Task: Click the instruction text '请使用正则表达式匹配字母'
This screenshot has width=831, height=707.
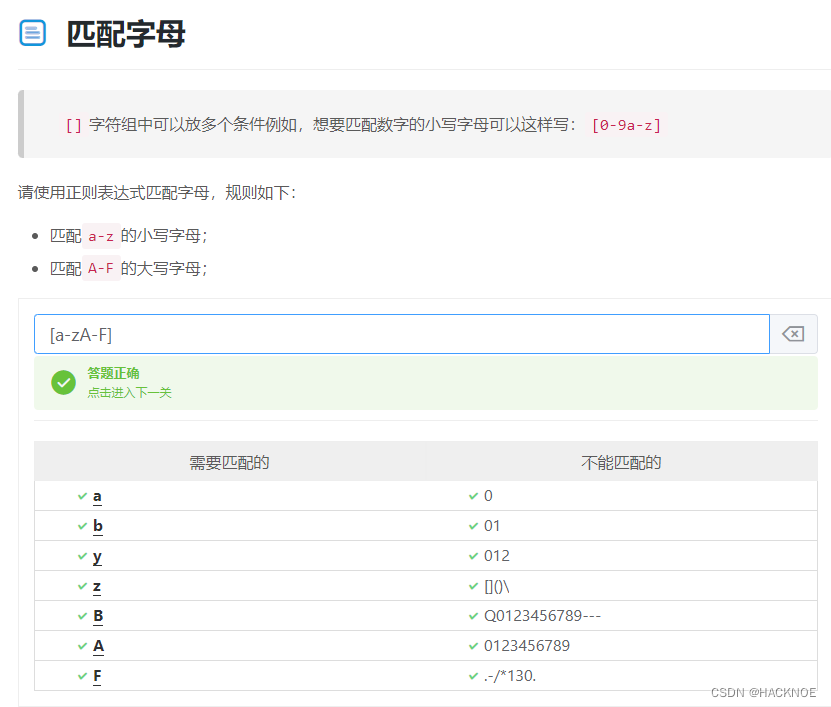Action: tap(113, 192)
